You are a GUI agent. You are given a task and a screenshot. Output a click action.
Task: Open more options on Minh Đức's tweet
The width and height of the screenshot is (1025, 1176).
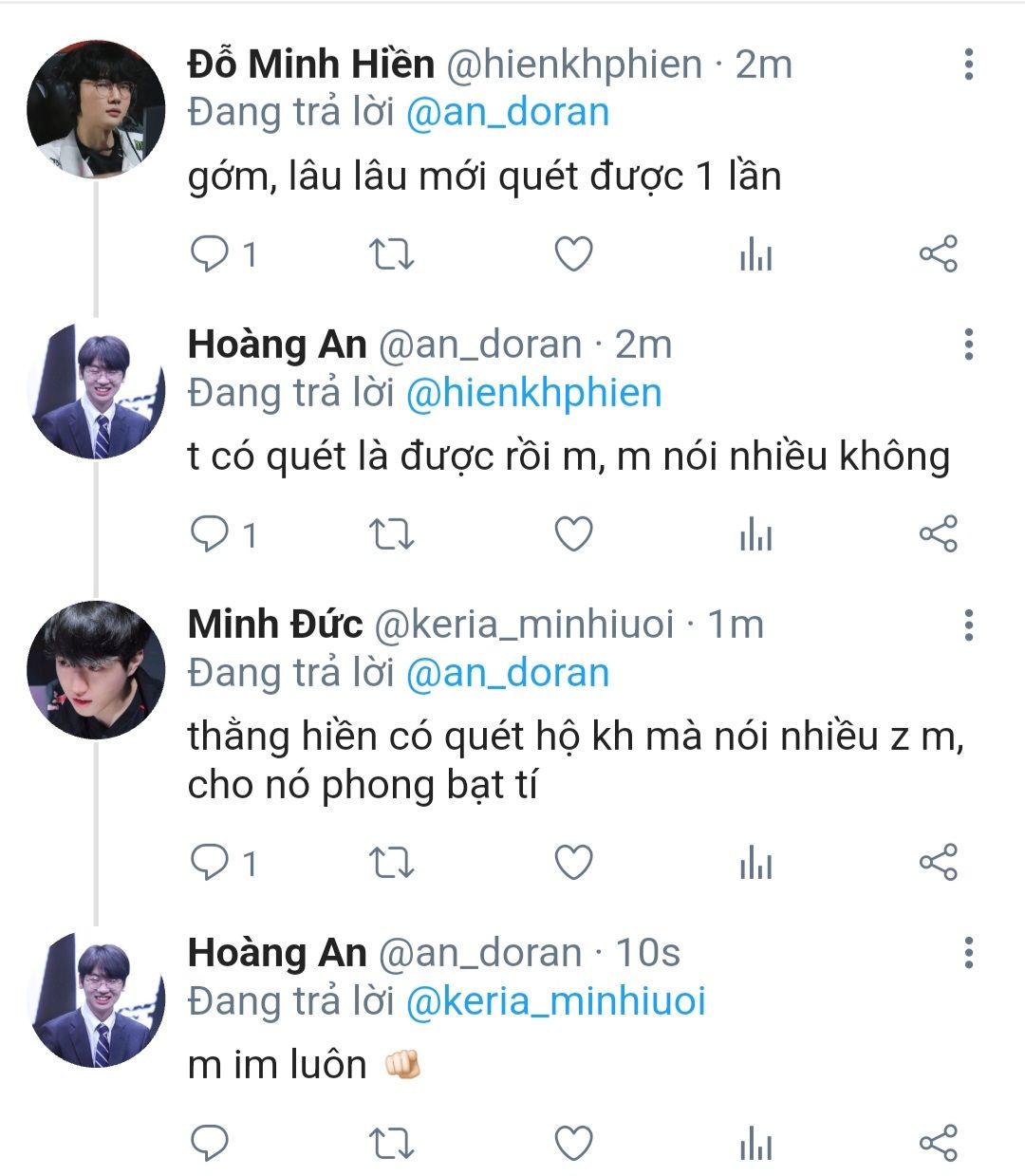968,625
